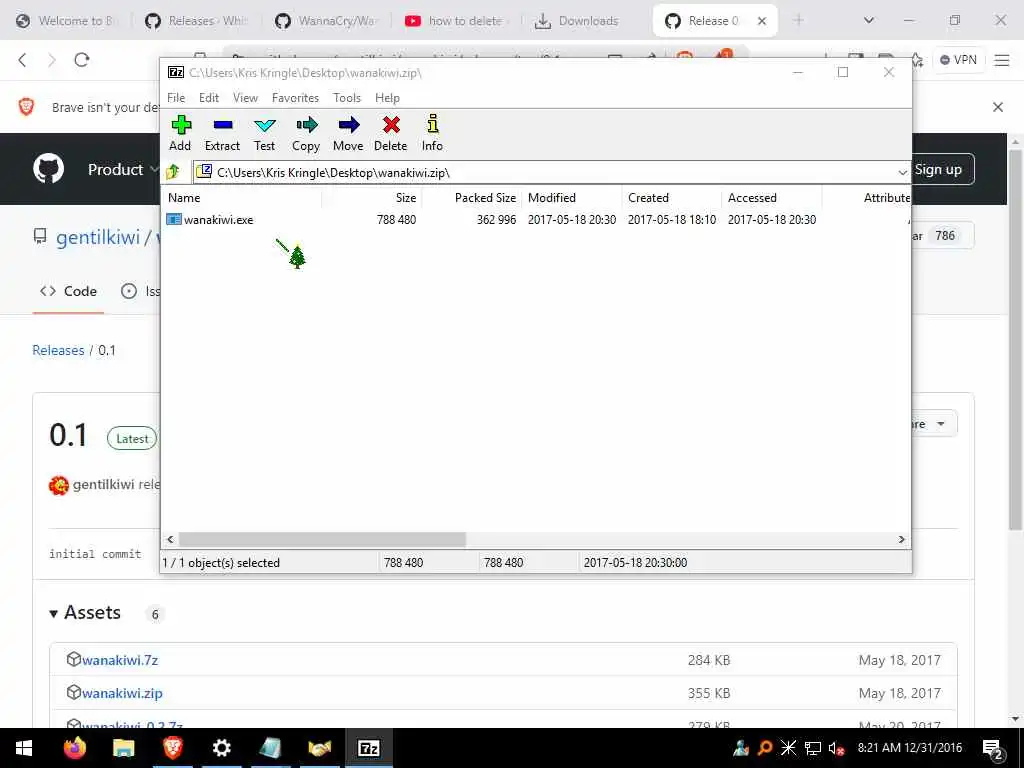1024x768 pixels.
Task: Click the 7-Zip taskbar icon
Action: tap(369, 748)
